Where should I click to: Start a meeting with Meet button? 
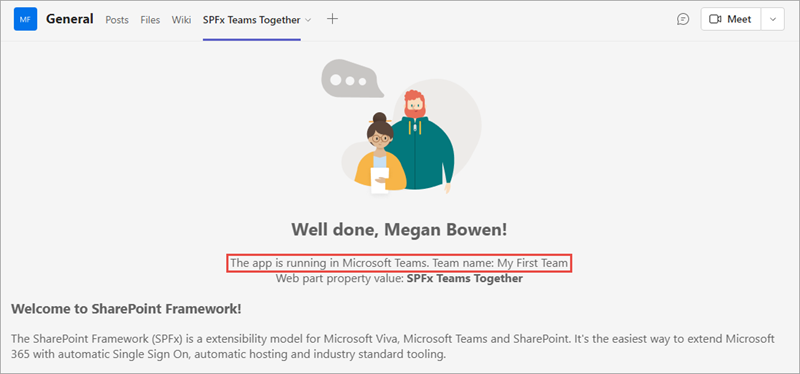pyautogui.click(x=731, y=19)
